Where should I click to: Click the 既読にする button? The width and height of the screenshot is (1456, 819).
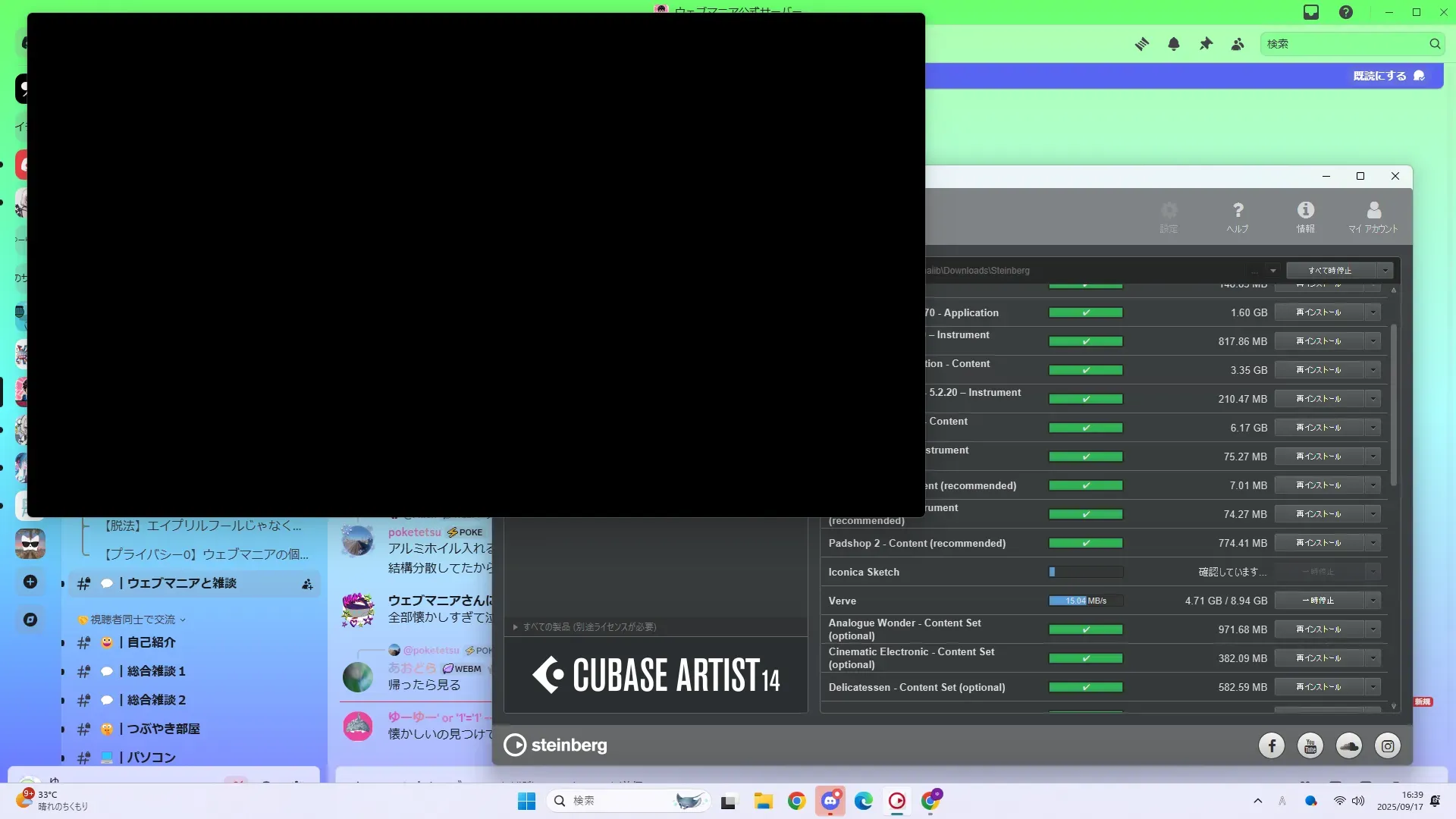coord(1388,76)
